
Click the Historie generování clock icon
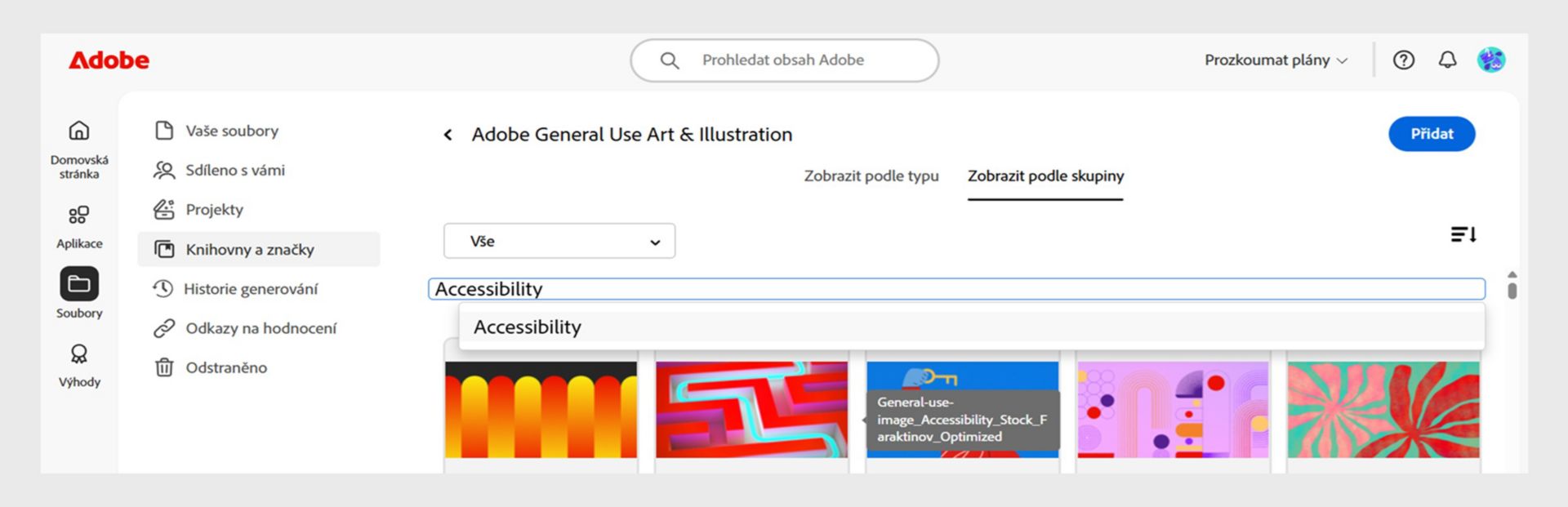click(163, 288)
